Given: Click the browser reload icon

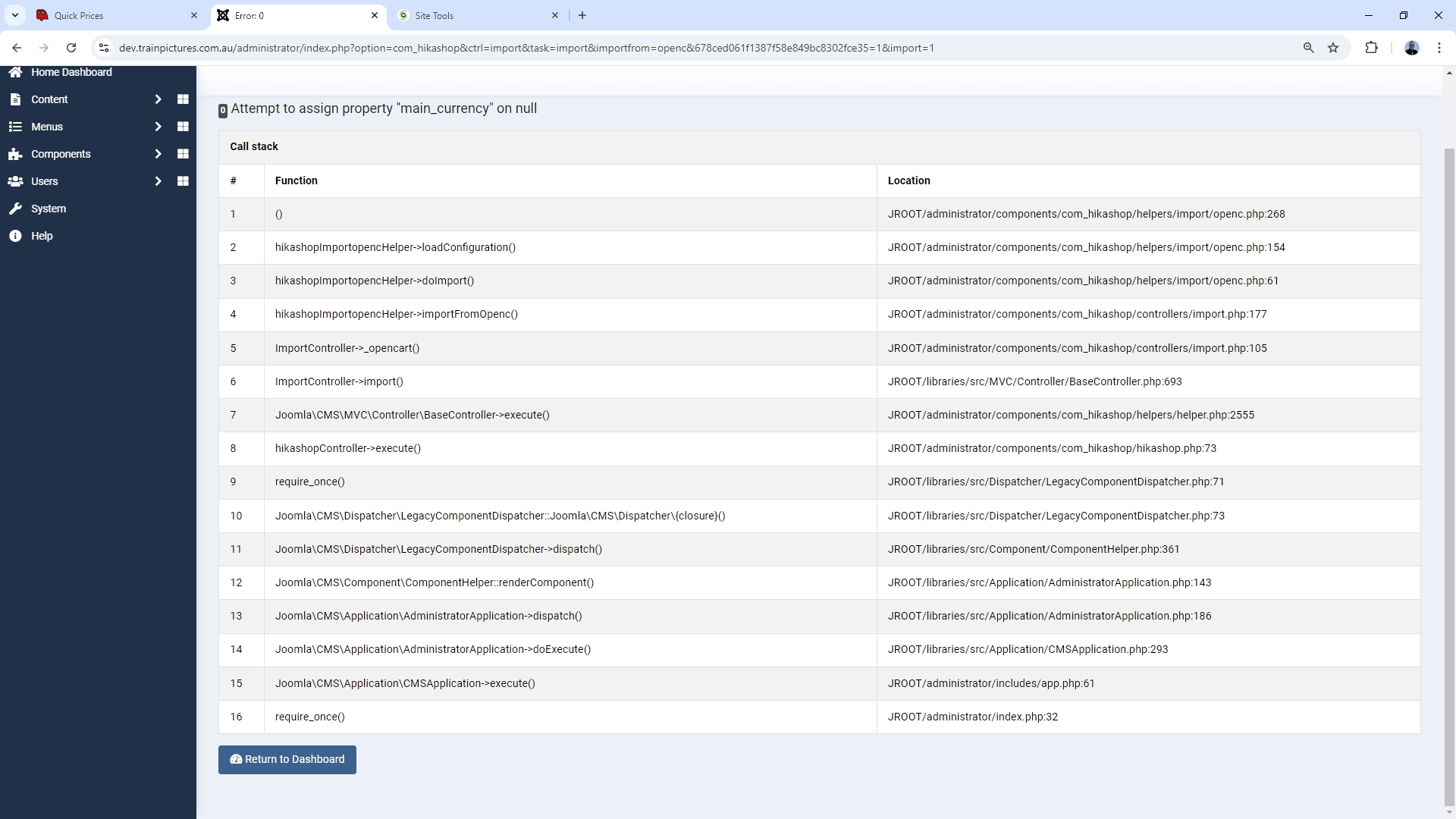Looking at the screenshot, I should (x=71, y=48).
